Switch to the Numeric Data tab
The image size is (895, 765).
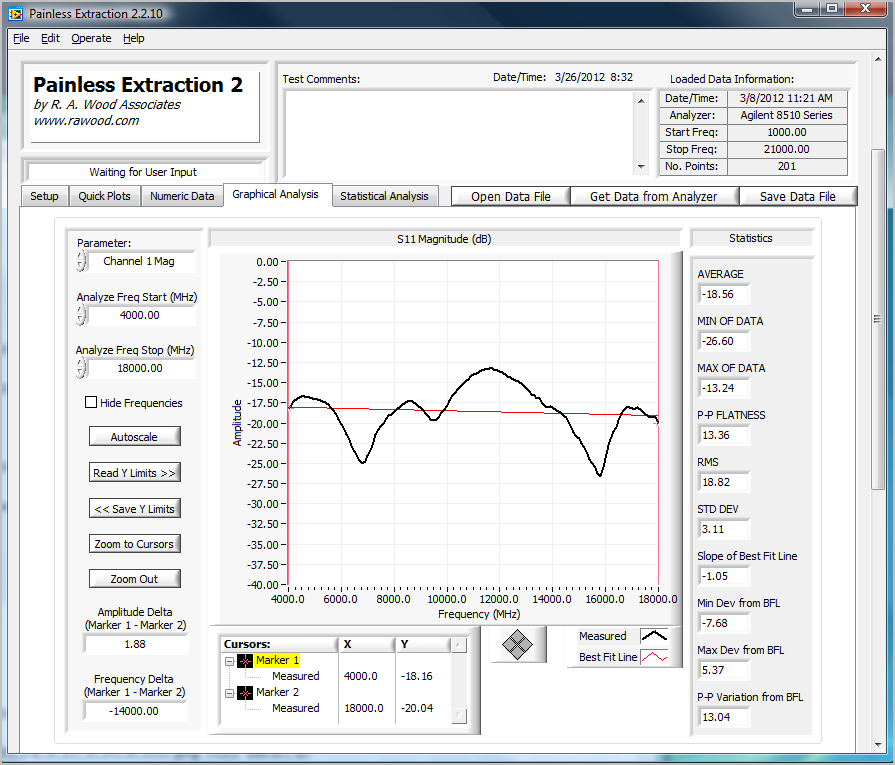(x=182, y=196)
